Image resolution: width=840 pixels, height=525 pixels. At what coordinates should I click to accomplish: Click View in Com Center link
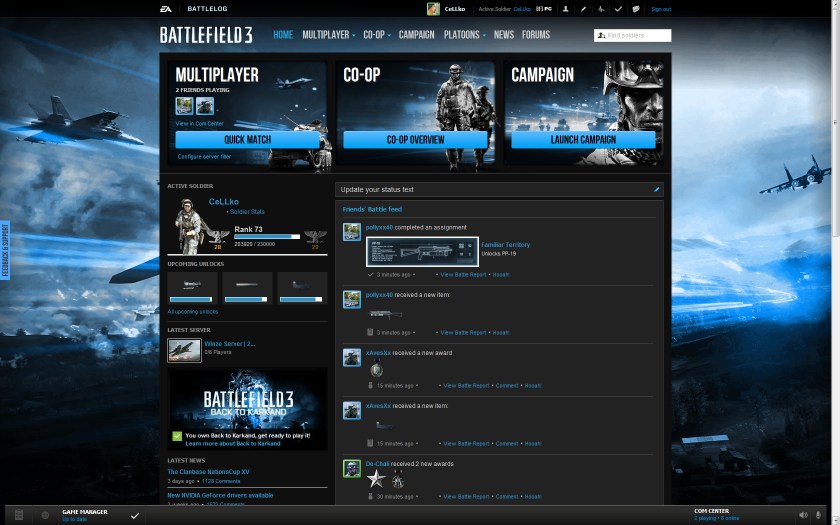click(199, 124)
